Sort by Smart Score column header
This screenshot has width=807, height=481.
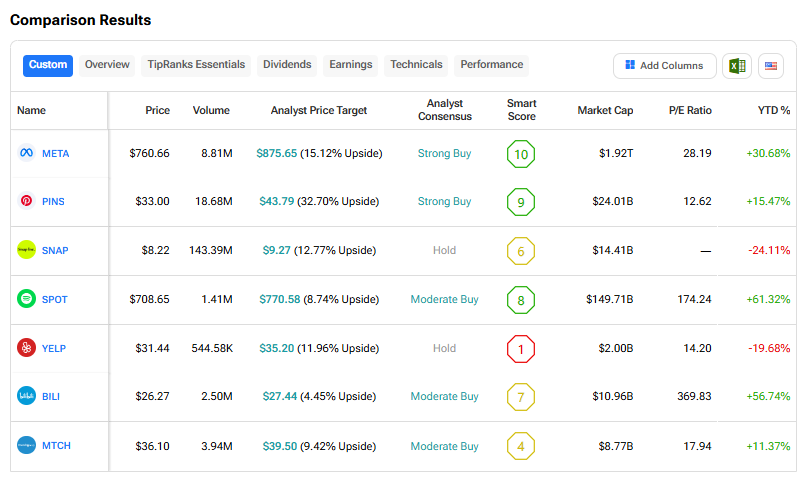[x=521, y=110]
